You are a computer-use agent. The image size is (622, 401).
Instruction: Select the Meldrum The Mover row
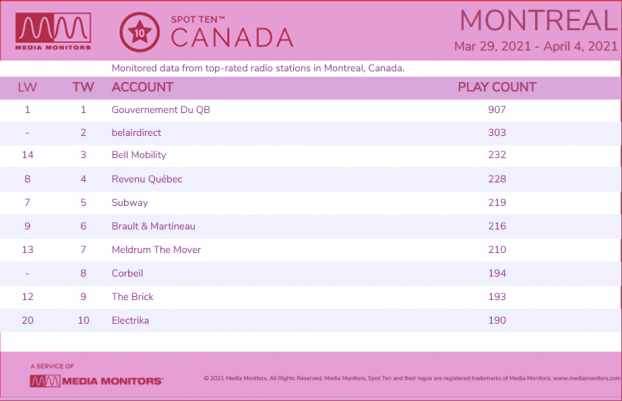click(310, 250)
